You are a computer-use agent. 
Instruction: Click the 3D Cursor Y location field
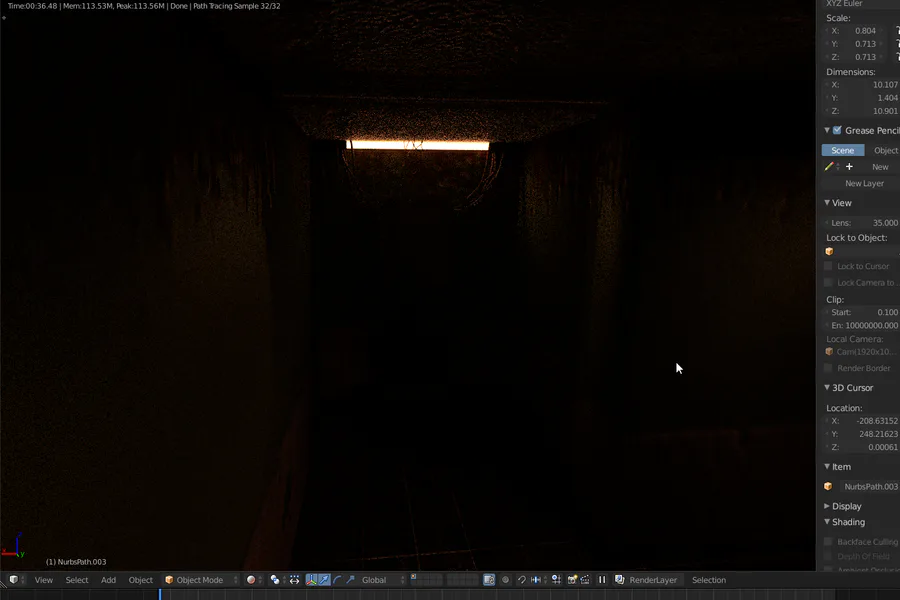click(x=862, y=434)
